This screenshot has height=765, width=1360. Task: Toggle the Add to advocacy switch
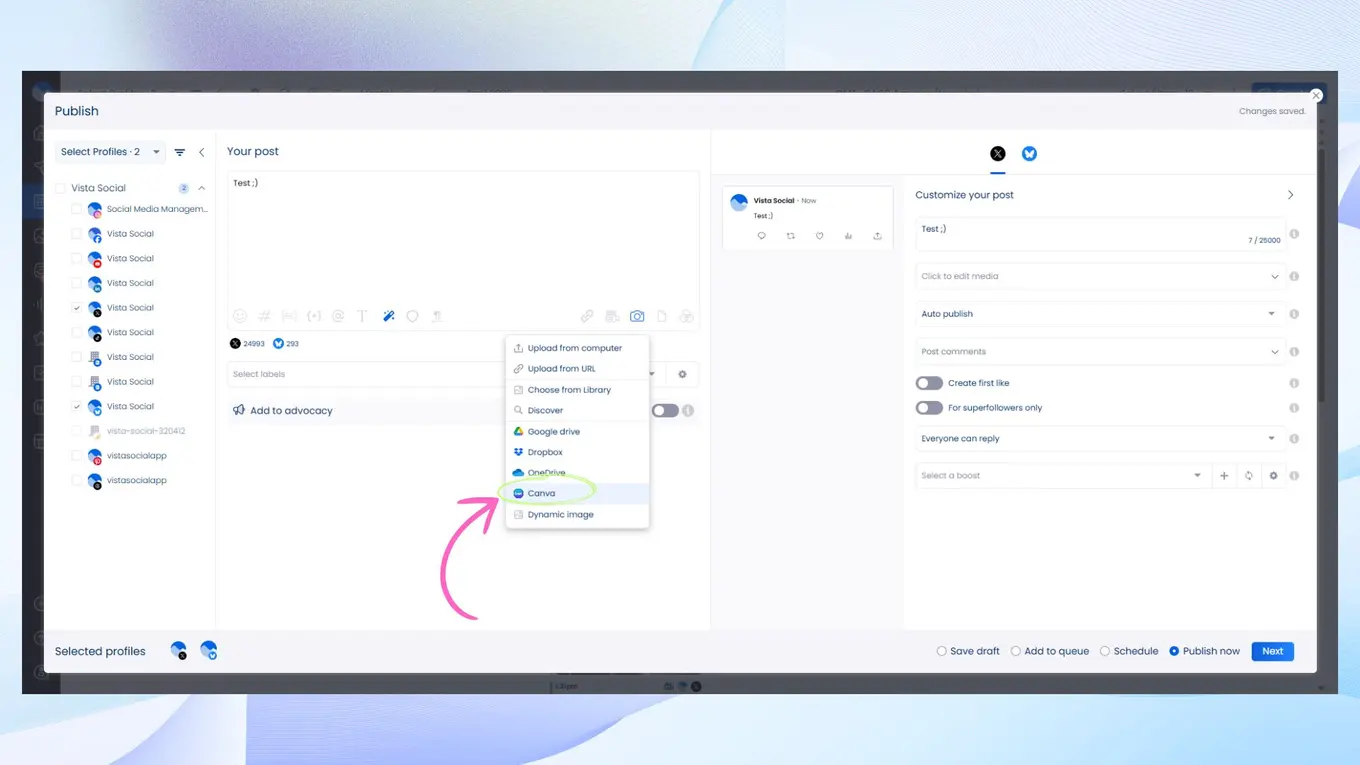coord(665,411)
